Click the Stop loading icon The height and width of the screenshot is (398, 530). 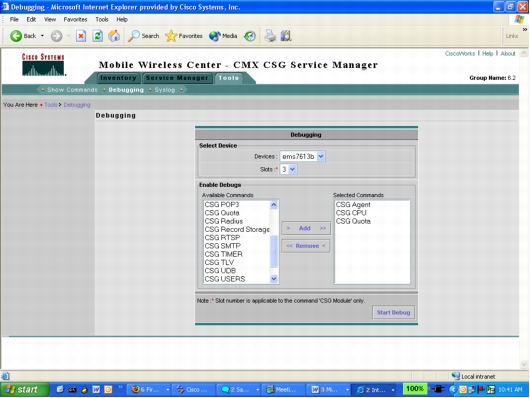point(81,36)
